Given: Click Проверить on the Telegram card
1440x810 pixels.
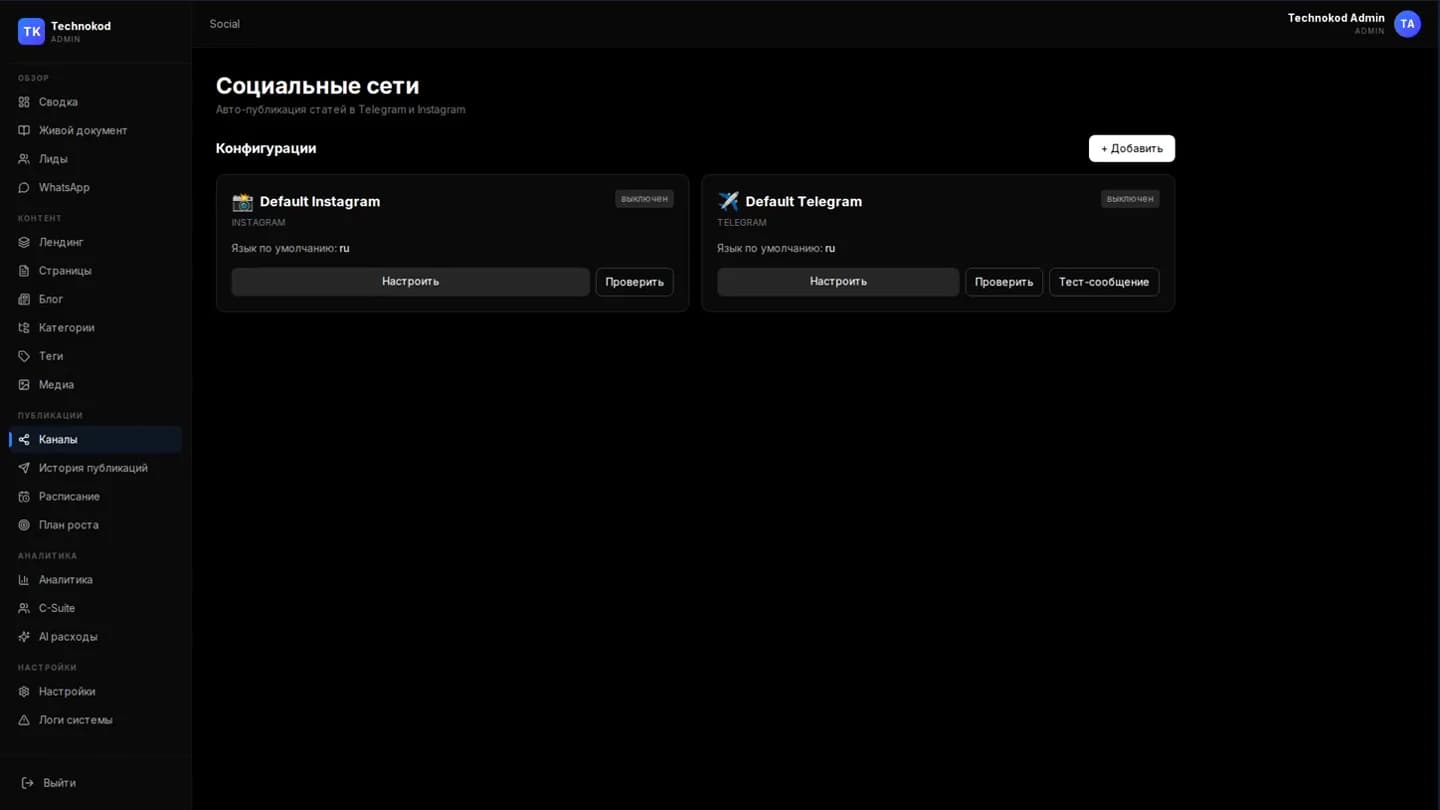Looking at the screenshot, I should [x=1004, y=282].
